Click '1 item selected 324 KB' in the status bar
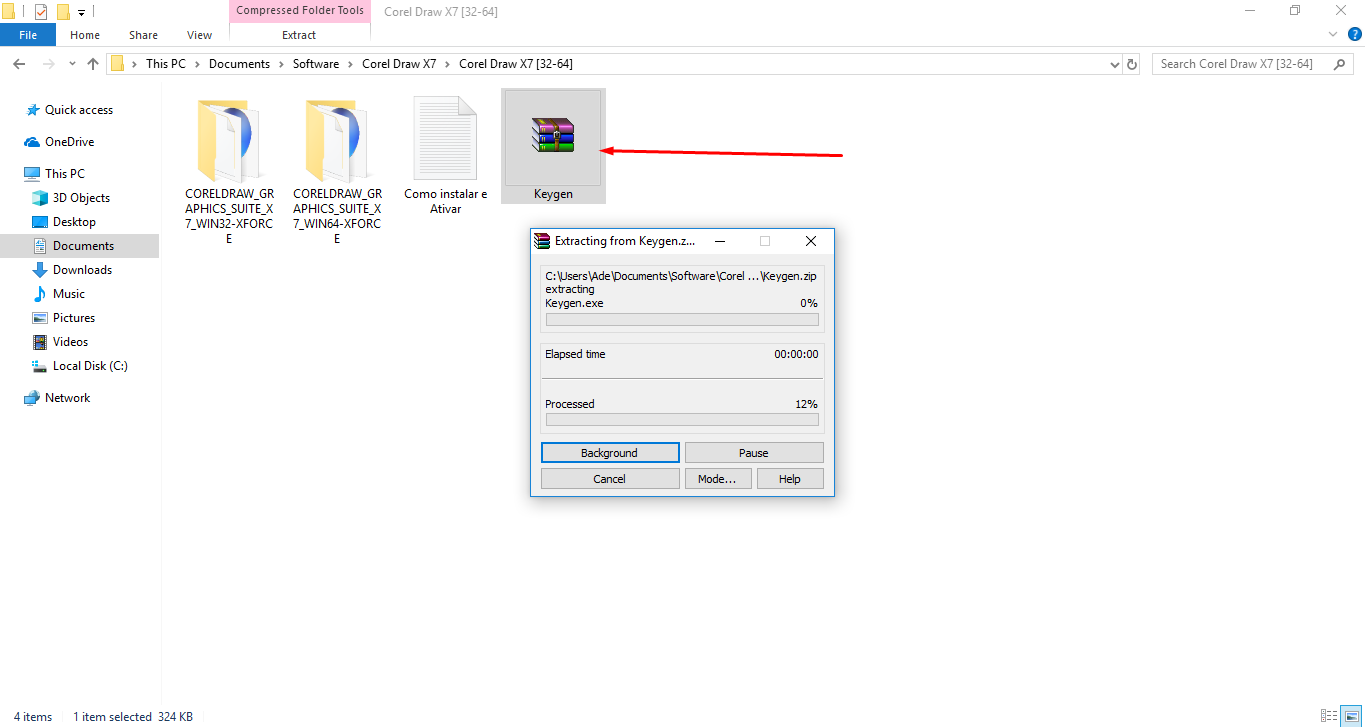This screenshot has height=727, width=1365. coord(133,717)
